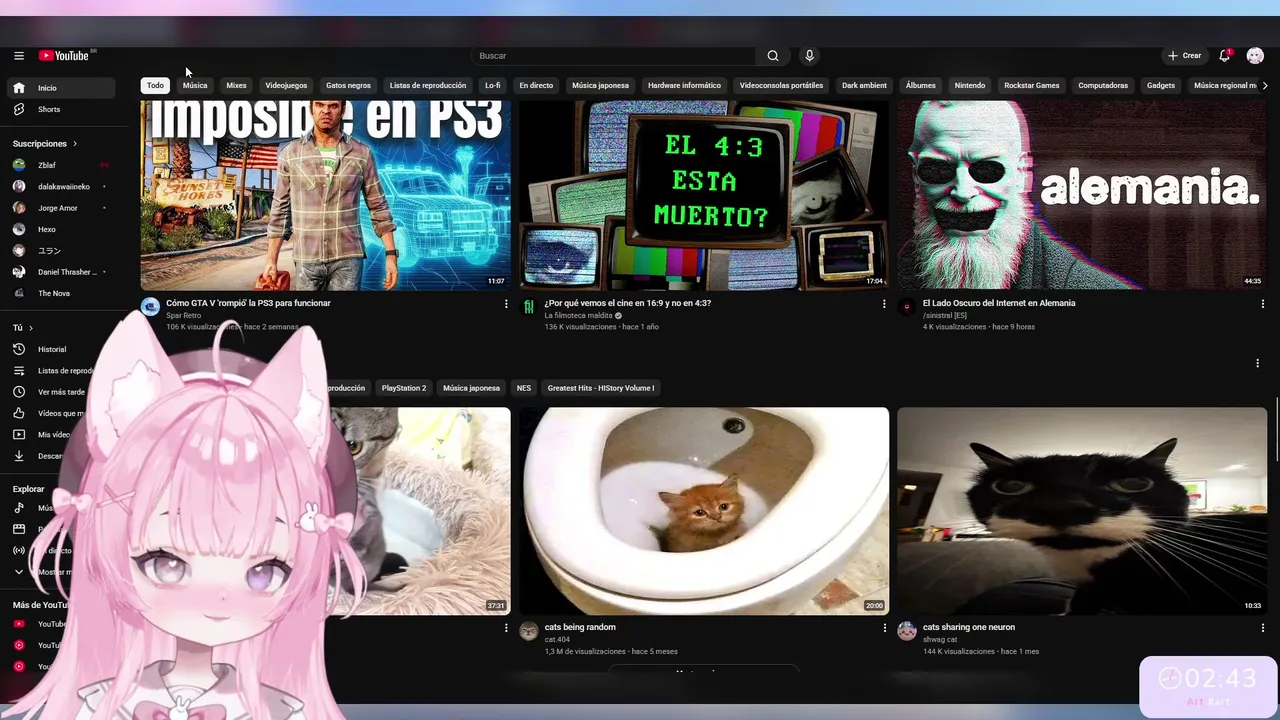Select the Gadgets filter chip
Image resolution: width=1280 pixels, height=720 pixels.
click(1160, 86)
